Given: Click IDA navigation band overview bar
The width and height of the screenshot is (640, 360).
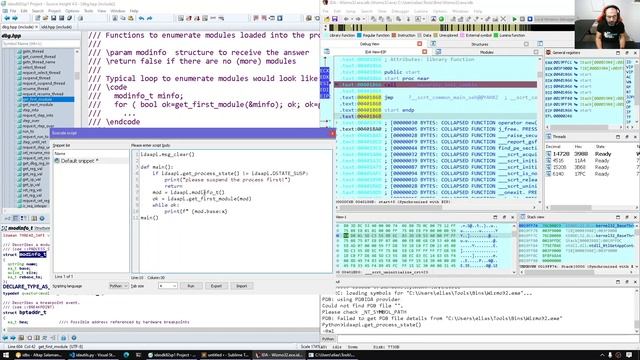Looking at the screenshot, I should tap(451, 28).
